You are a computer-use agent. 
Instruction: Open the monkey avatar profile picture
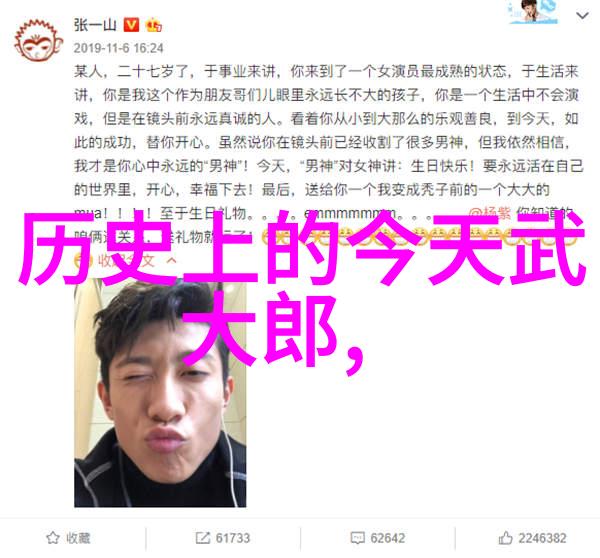[x=39, y=41]
